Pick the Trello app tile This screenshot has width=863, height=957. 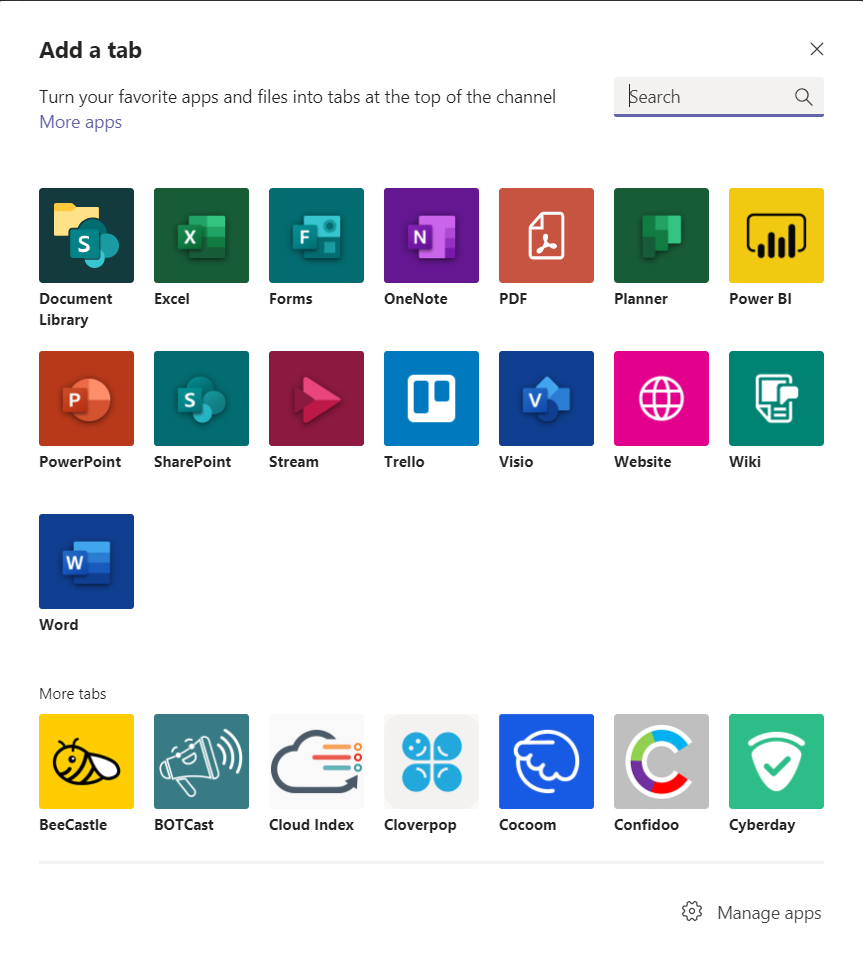pyautogui.click(x=432, y=398)
